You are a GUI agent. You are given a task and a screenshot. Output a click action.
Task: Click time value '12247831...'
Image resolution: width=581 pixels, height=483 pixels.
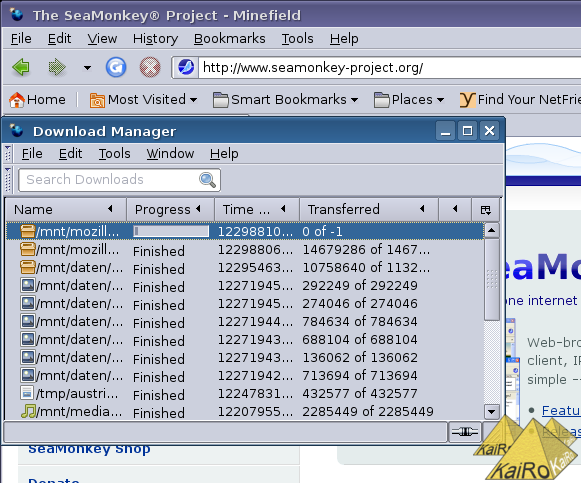[255, 393]
